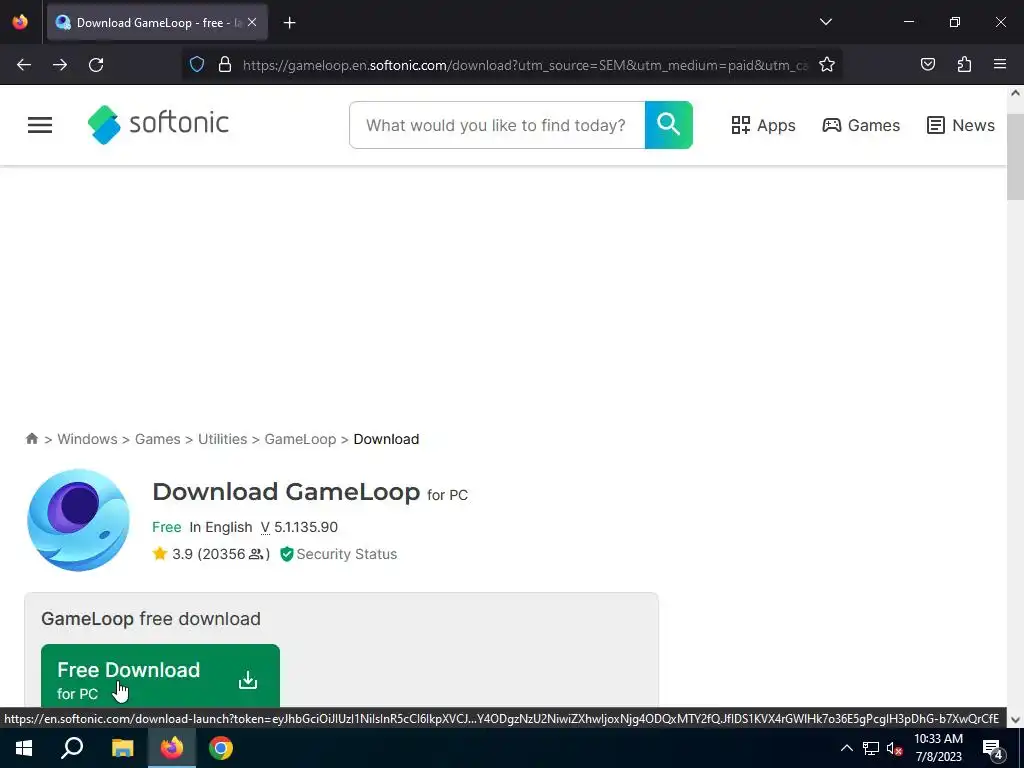List all tabs dropdown arrow
The height and width of the screenshot is (768, 1024).
tap(825, 22)
